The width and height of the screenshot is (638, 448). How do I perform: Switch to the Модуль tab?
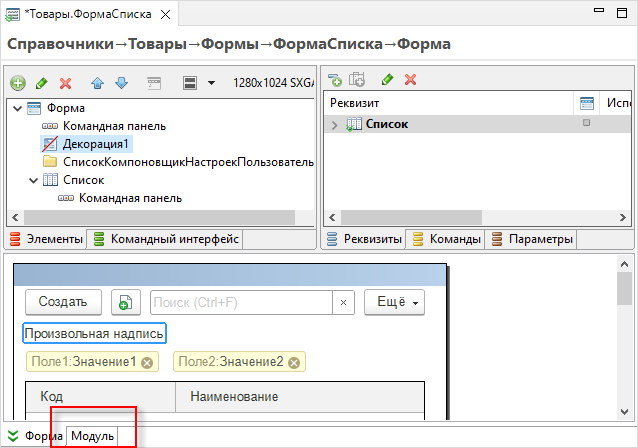click(x=92, y=436)
